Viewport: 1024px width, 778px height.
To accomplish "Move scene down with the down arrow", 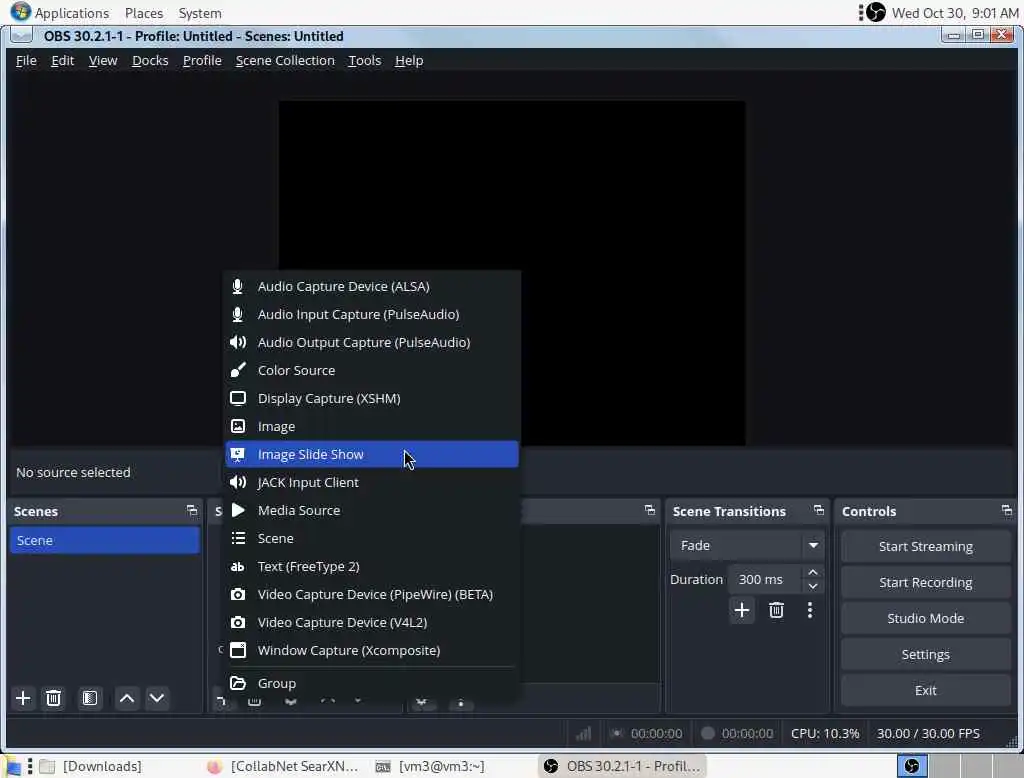I will pos(157,698).
